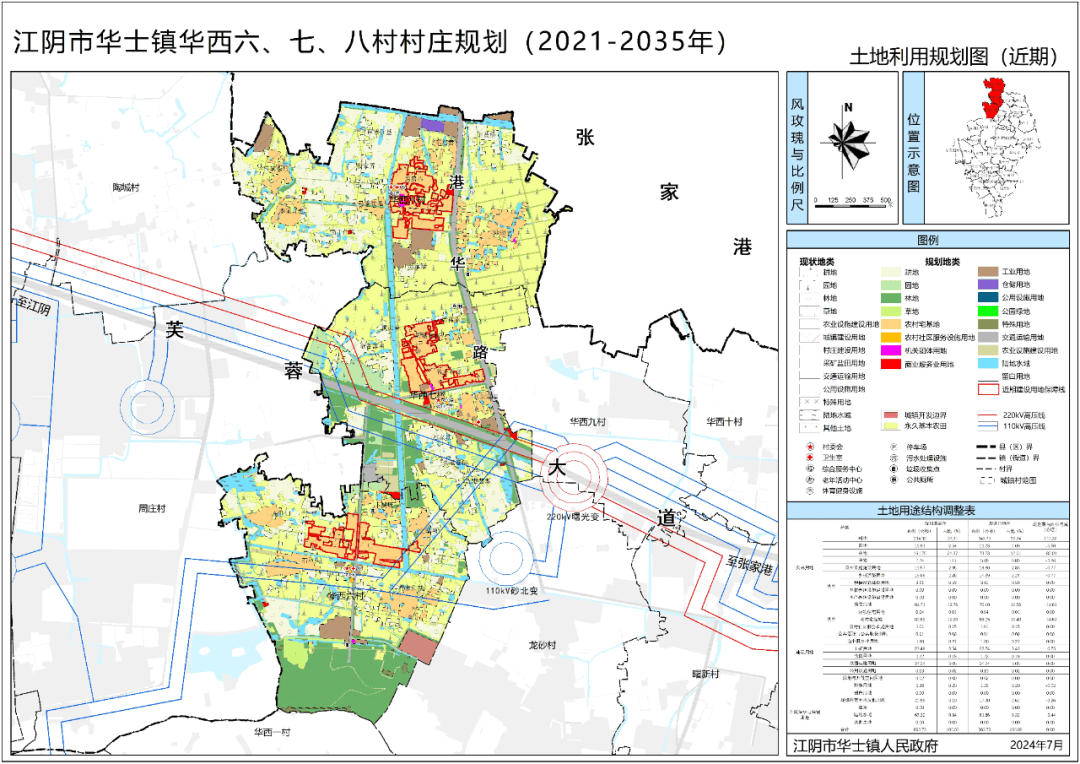This screenshot has width=1080, height=764.
Task: Click the 现状 交通运输用地 legend line symbol
Action: [x=809, y=377]
